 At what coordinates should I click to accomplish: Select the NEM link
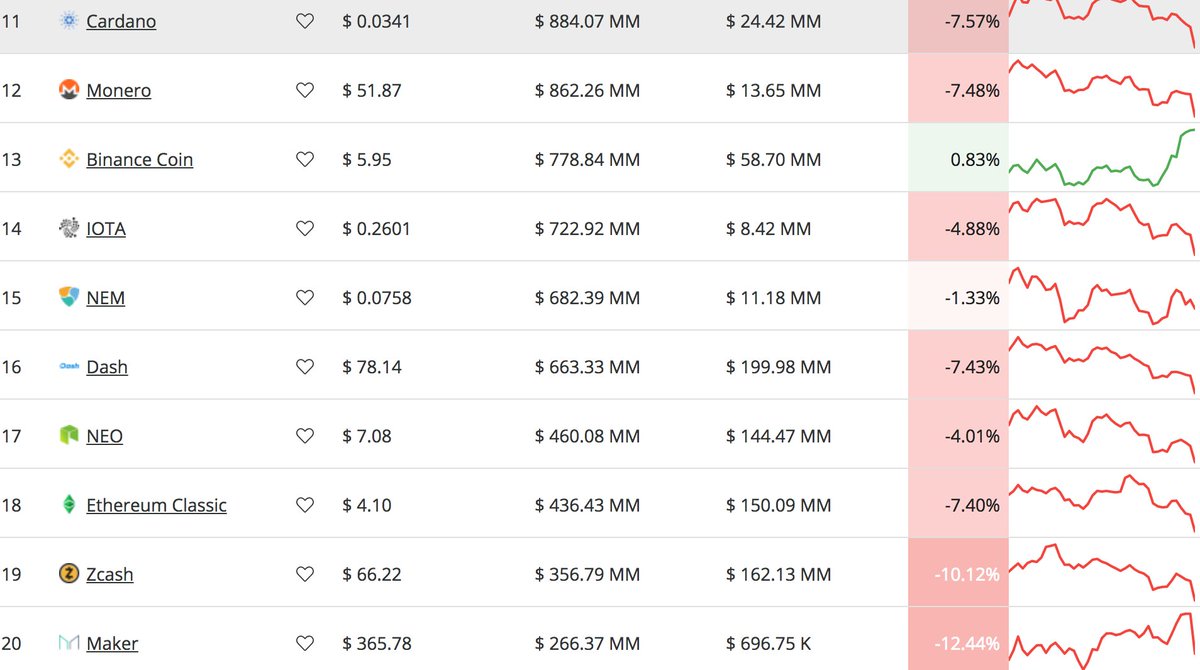point(105,297)
